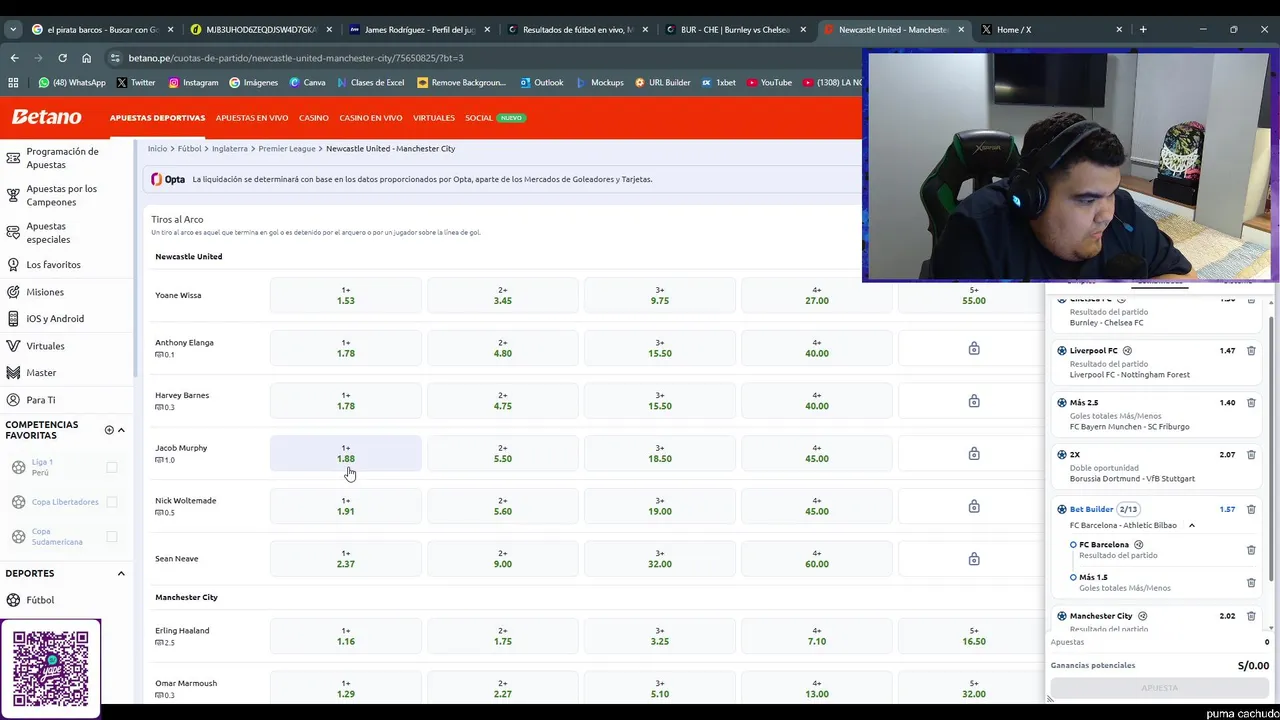1280x720 pixels.
Task: Click the Betano logo
Action: 46,117
